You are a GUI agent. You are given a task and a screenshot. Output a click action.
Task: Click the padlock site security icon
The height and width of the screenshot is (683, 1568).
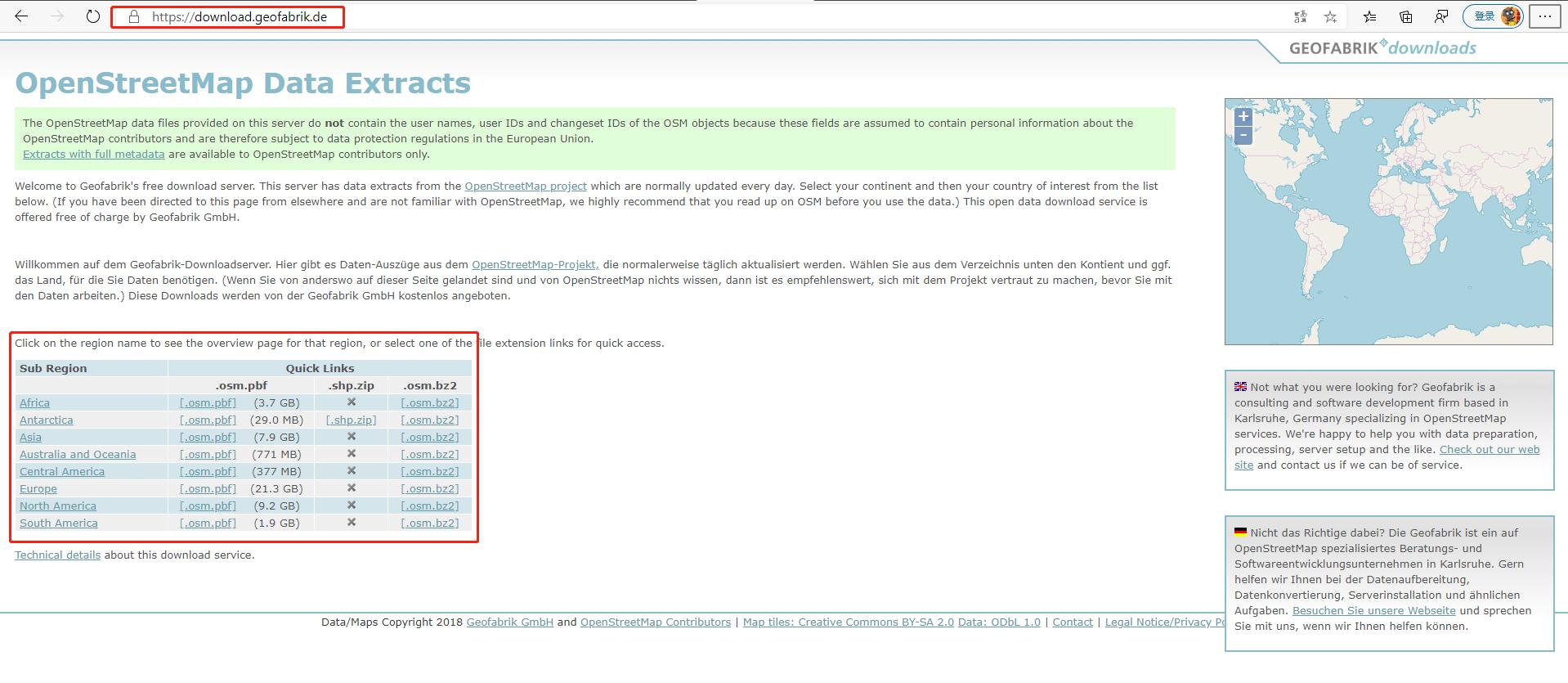[x=134, y=16]
